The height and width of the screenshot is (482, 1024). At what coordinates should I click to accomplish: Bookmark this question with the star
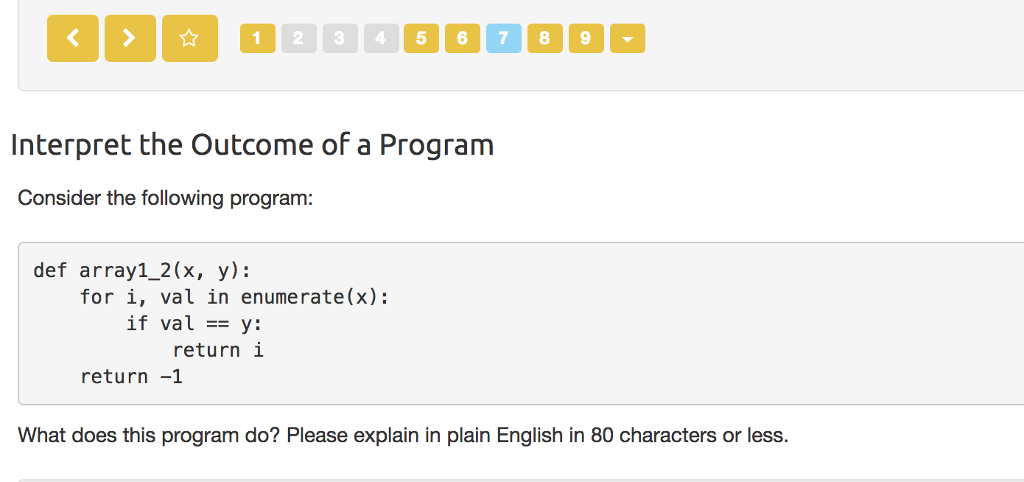(189, 39)
